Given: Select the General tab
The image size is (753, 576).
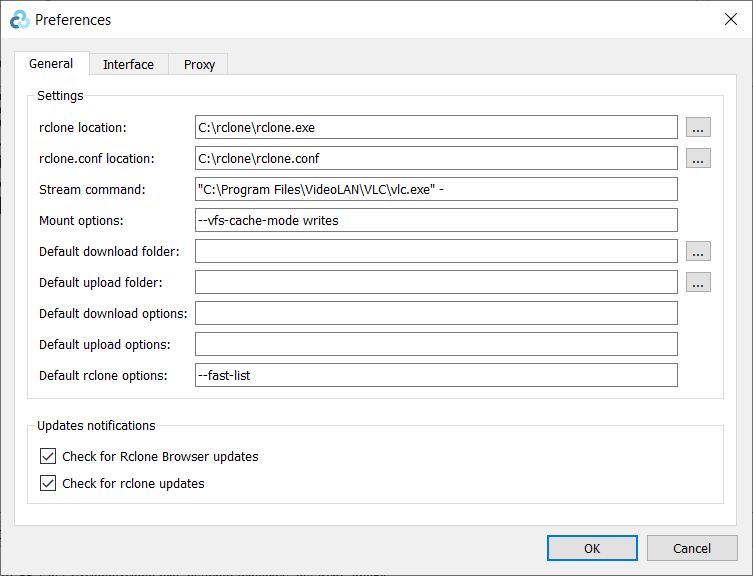Looking at the screenshot, I should pos(51,64).
